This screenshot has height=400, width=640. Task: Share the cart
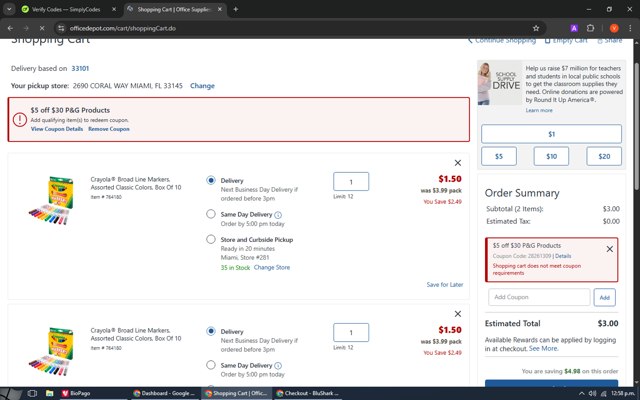point(610,40)
